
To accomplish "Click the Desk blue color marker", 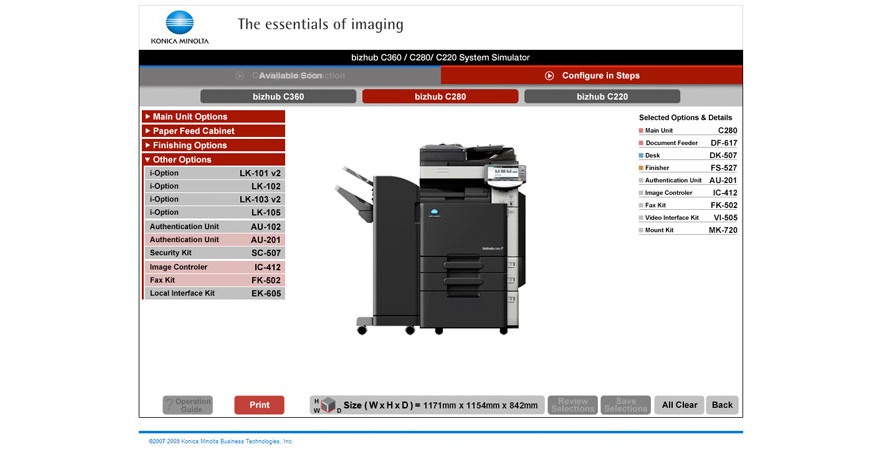I will (641, 156).
